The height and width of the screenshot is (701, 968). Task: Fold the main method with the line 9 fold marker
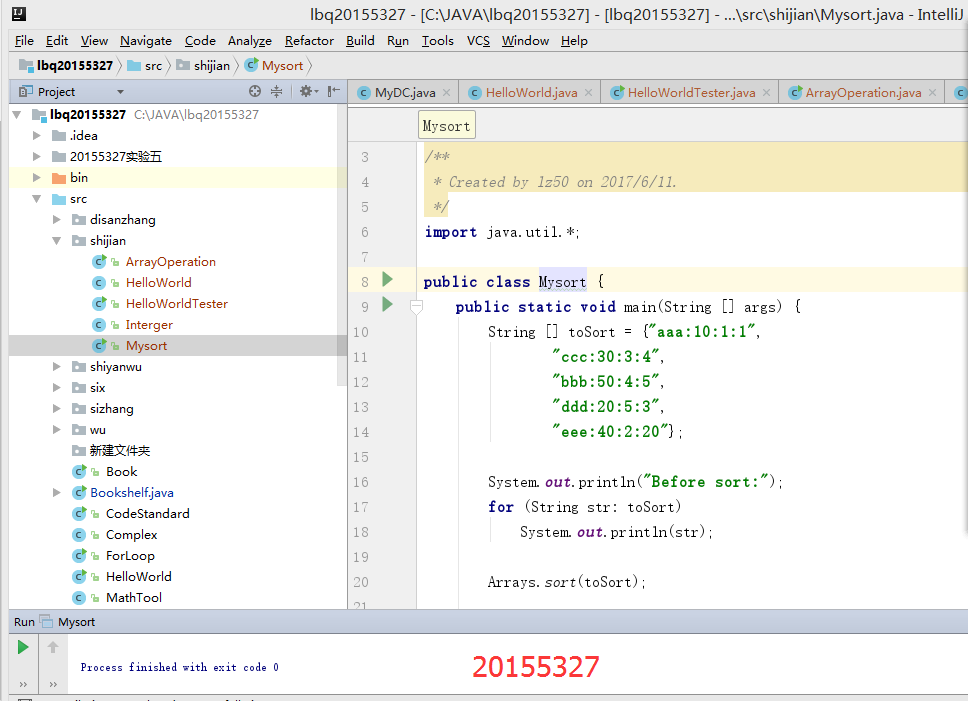click(417, 306)
